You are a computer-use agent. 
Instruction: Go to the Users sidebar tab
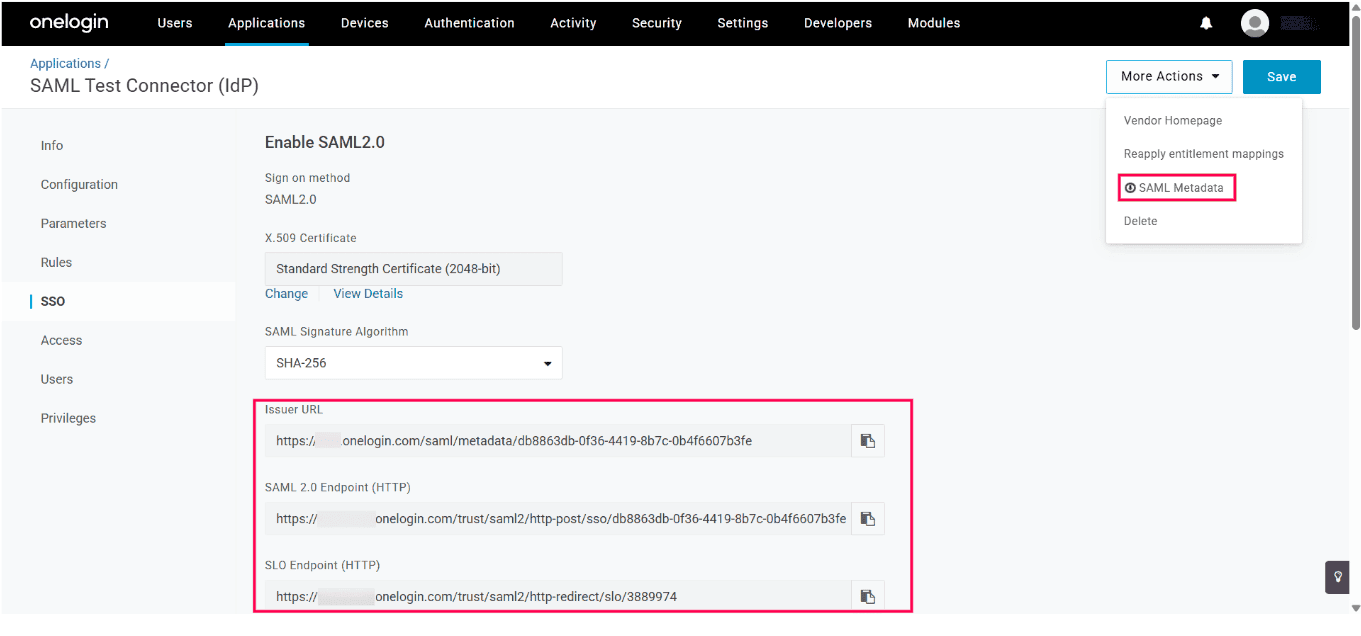pyautogui.click(x=57, y=380)
